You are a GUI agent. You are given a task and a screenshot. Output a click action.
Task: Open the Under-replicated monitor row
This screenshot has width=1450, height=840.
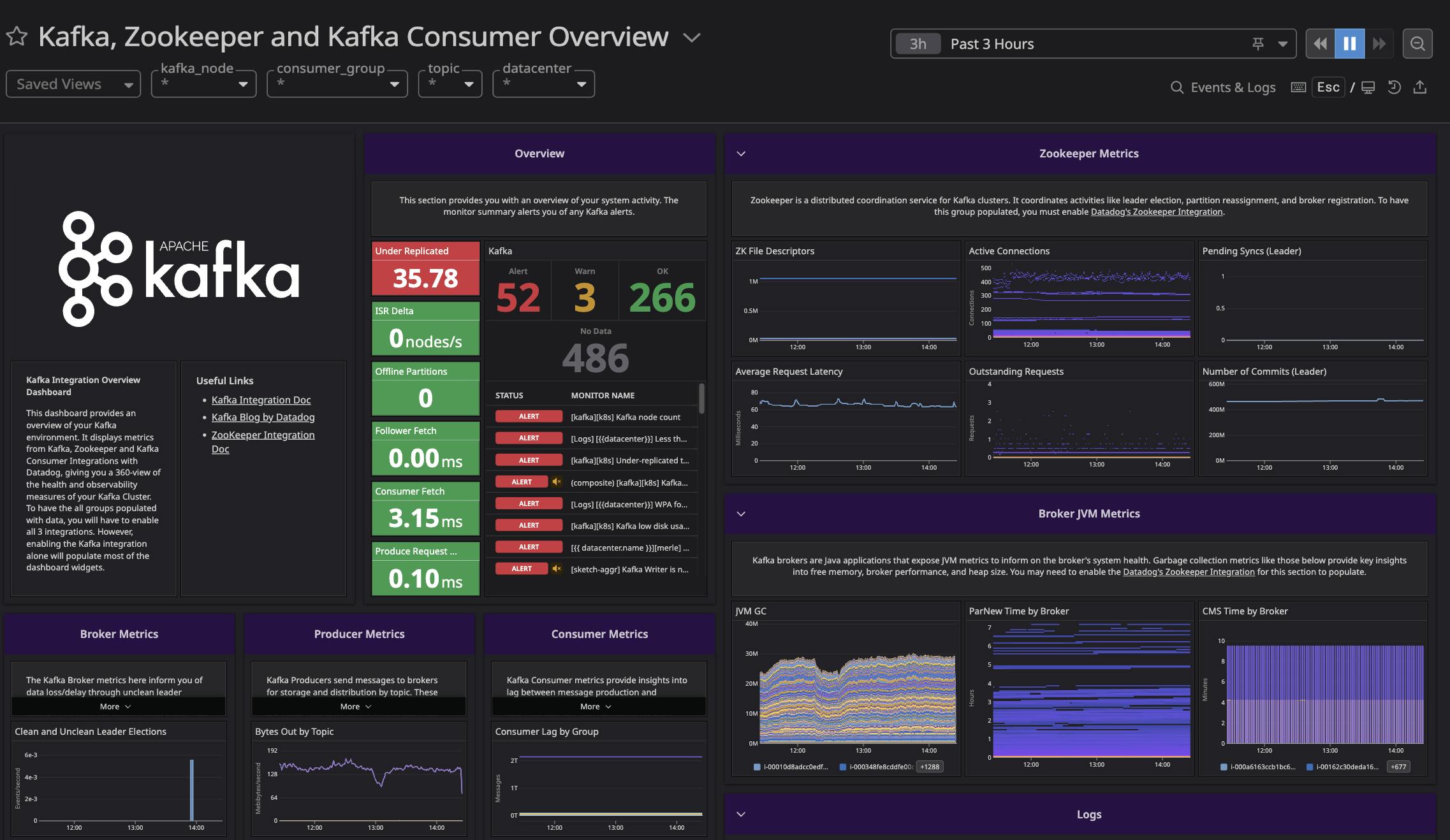[592, 460]
